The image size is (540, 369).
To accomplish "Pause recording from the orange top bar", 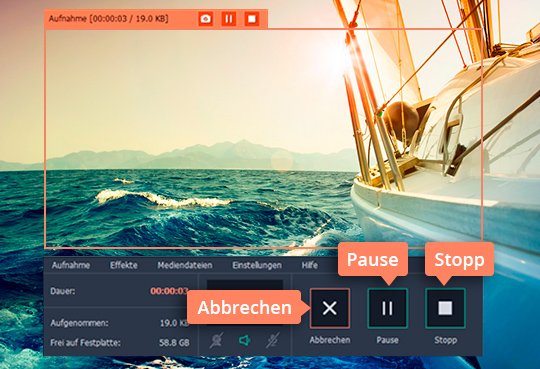I will (x=229, y=19).
